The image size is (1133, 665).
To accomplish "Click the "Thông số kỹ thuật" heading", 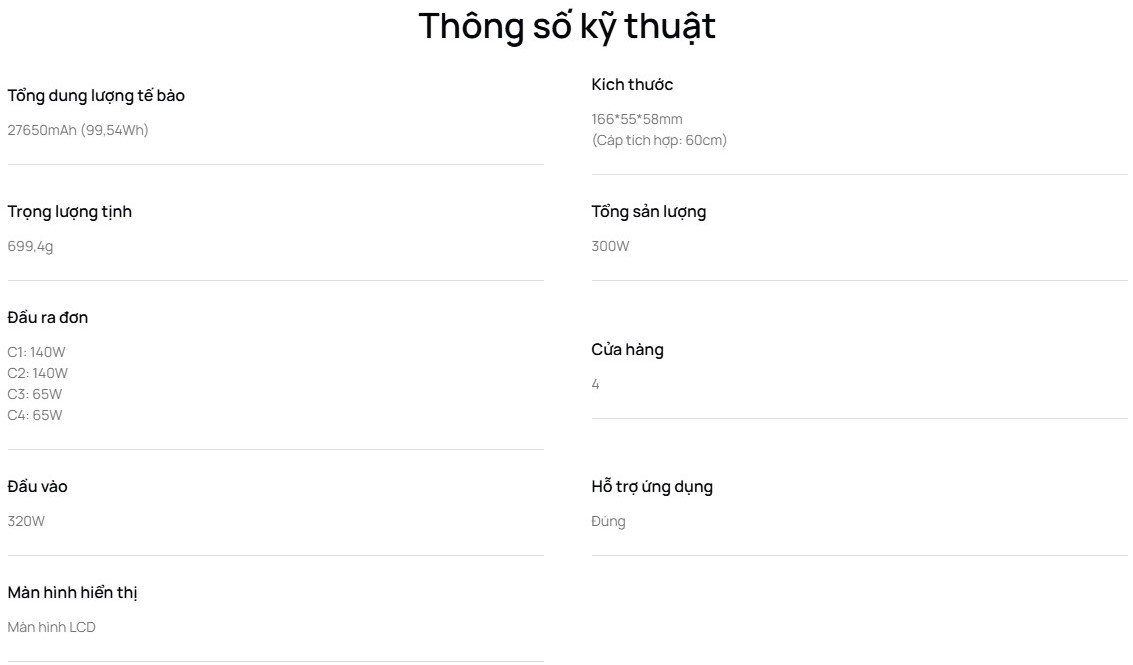I will point(566,26).
